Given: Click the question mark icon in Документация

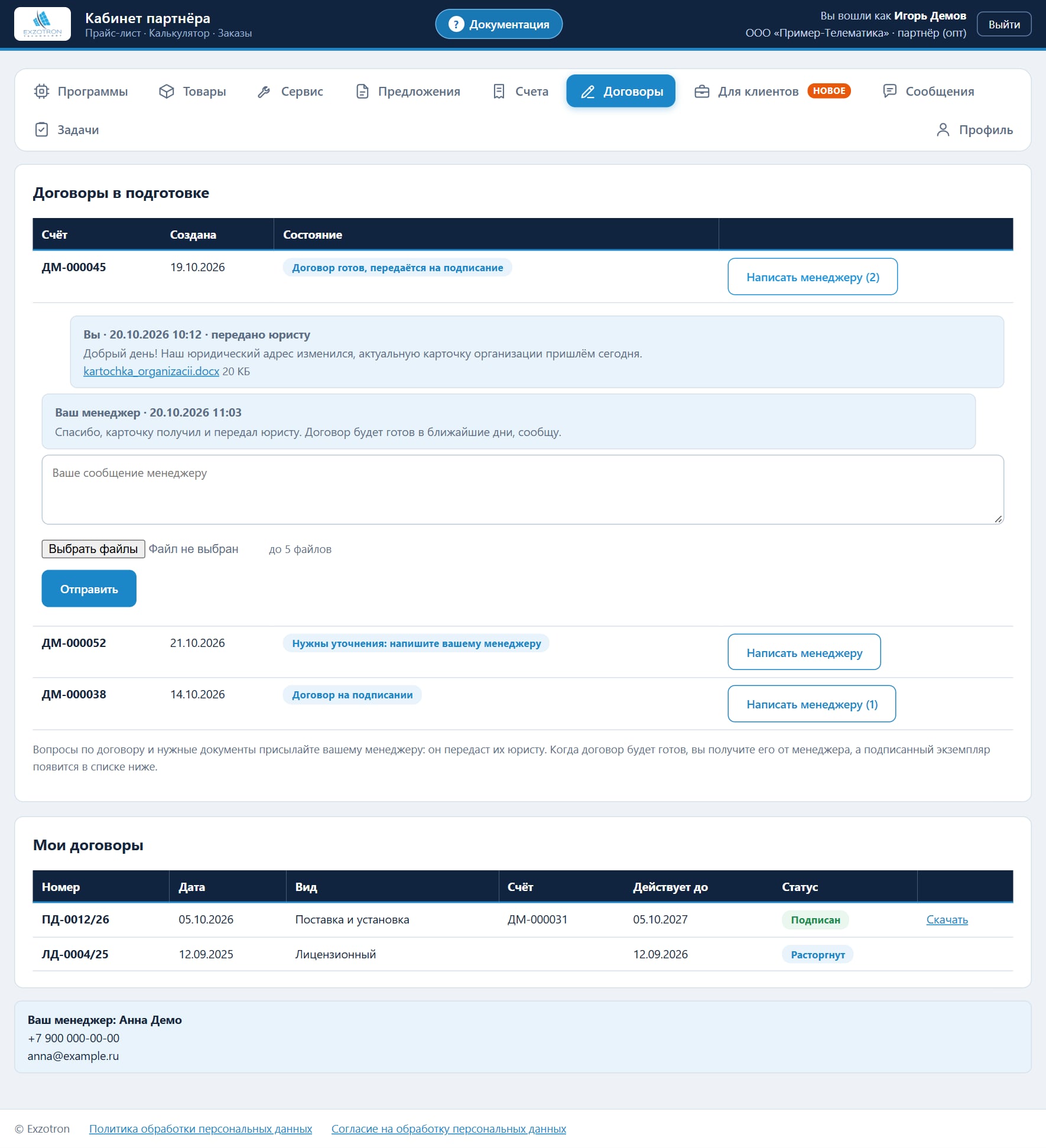Looking at the screenshot, I should pyautogui.click(x=456, y=24).
